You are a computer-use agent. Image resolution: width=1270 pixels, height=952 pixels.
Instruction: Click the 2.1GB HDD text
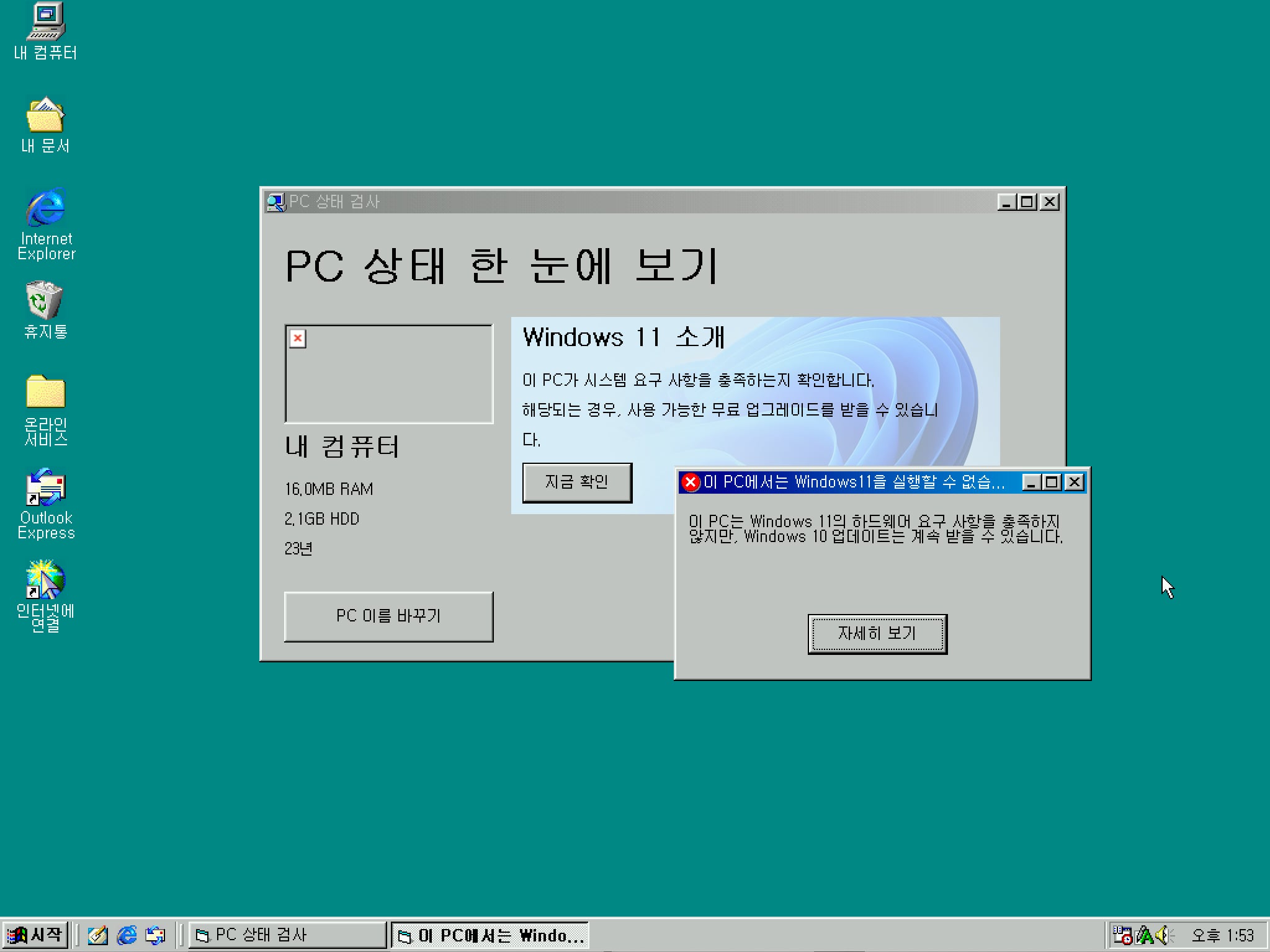(322, 519)
